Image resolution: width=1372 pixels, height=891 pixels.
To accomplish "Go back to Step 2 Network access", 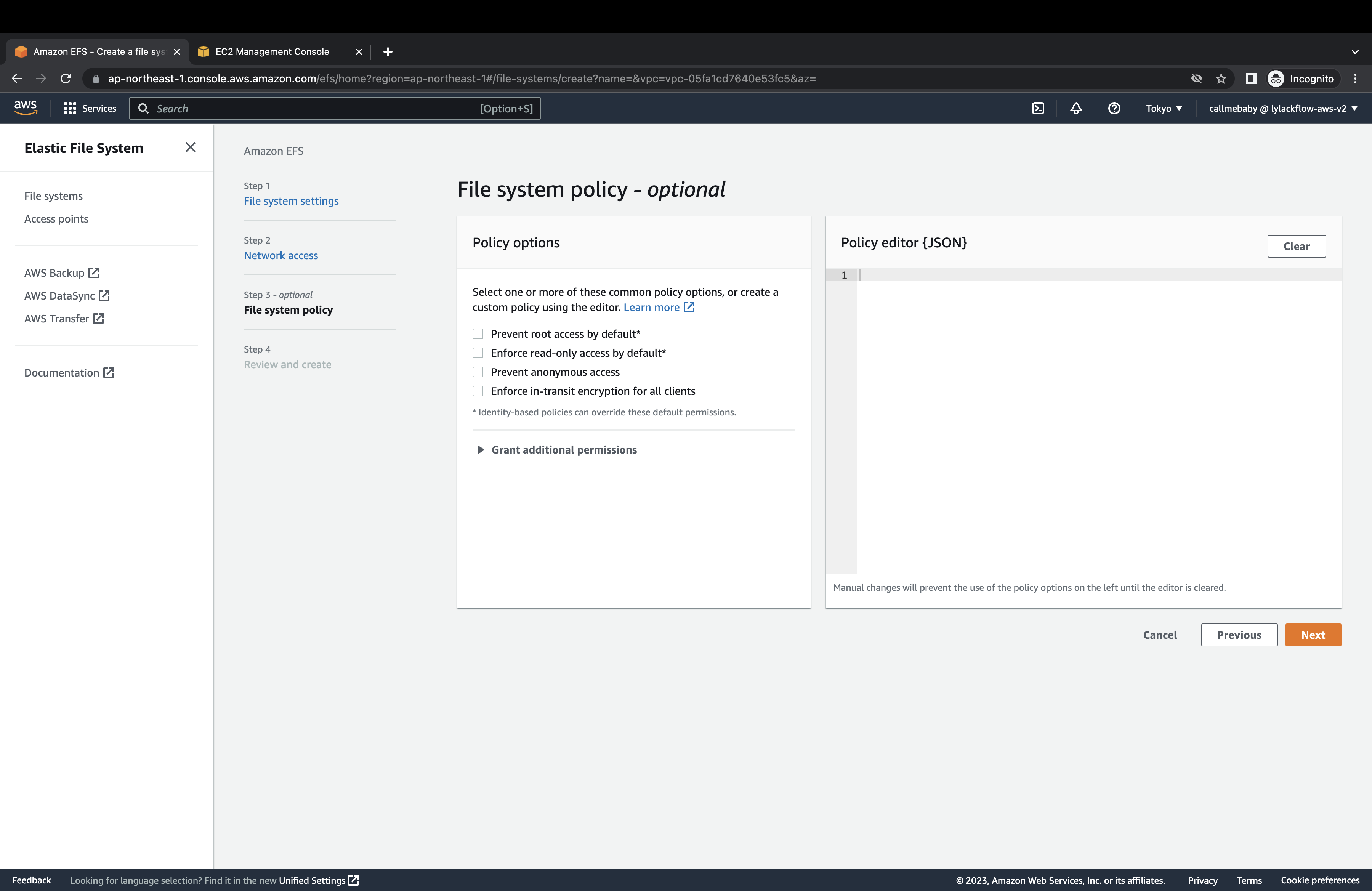I will pos(281,255).
